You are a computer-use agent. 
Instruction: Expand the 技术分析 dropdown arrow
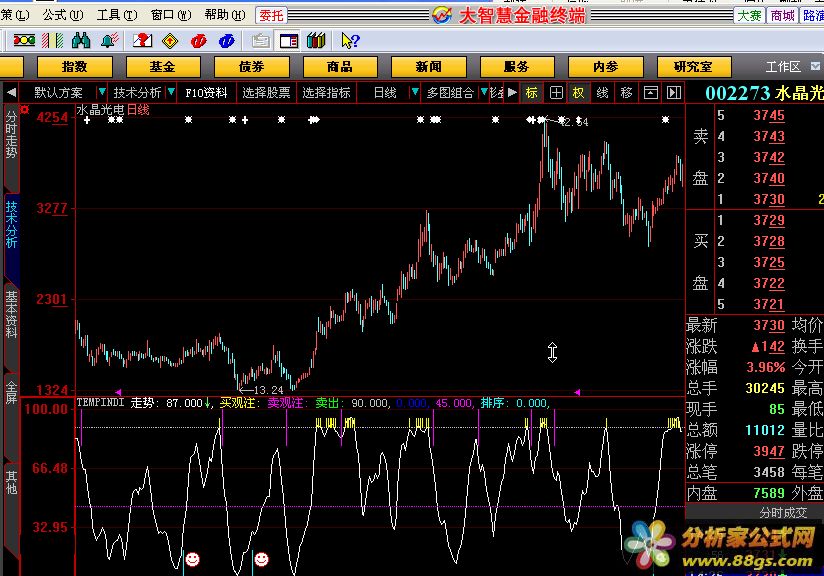(171, 92)
